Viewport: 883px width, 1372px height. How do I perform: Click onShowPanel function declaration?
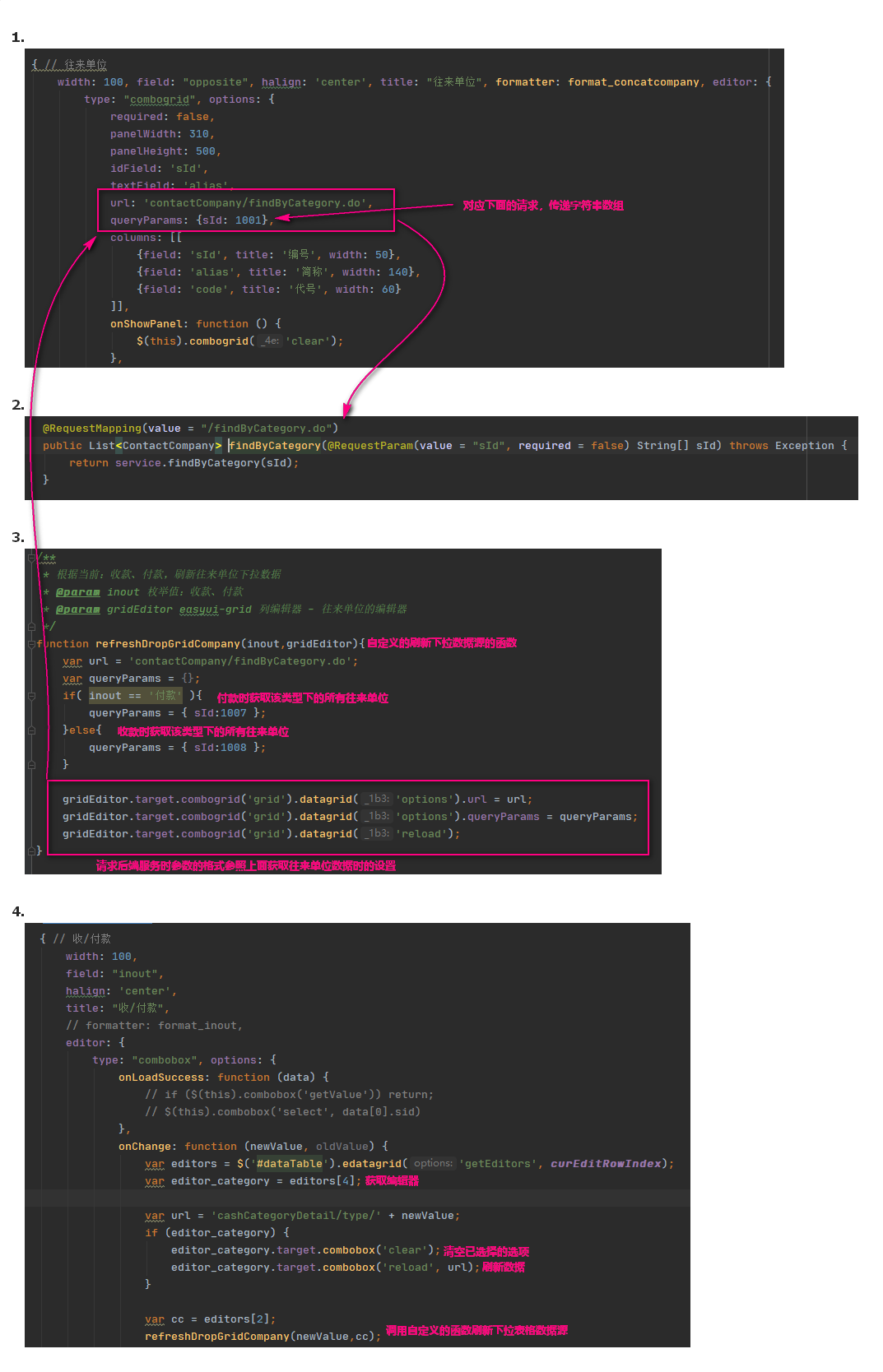coord(196,323)
